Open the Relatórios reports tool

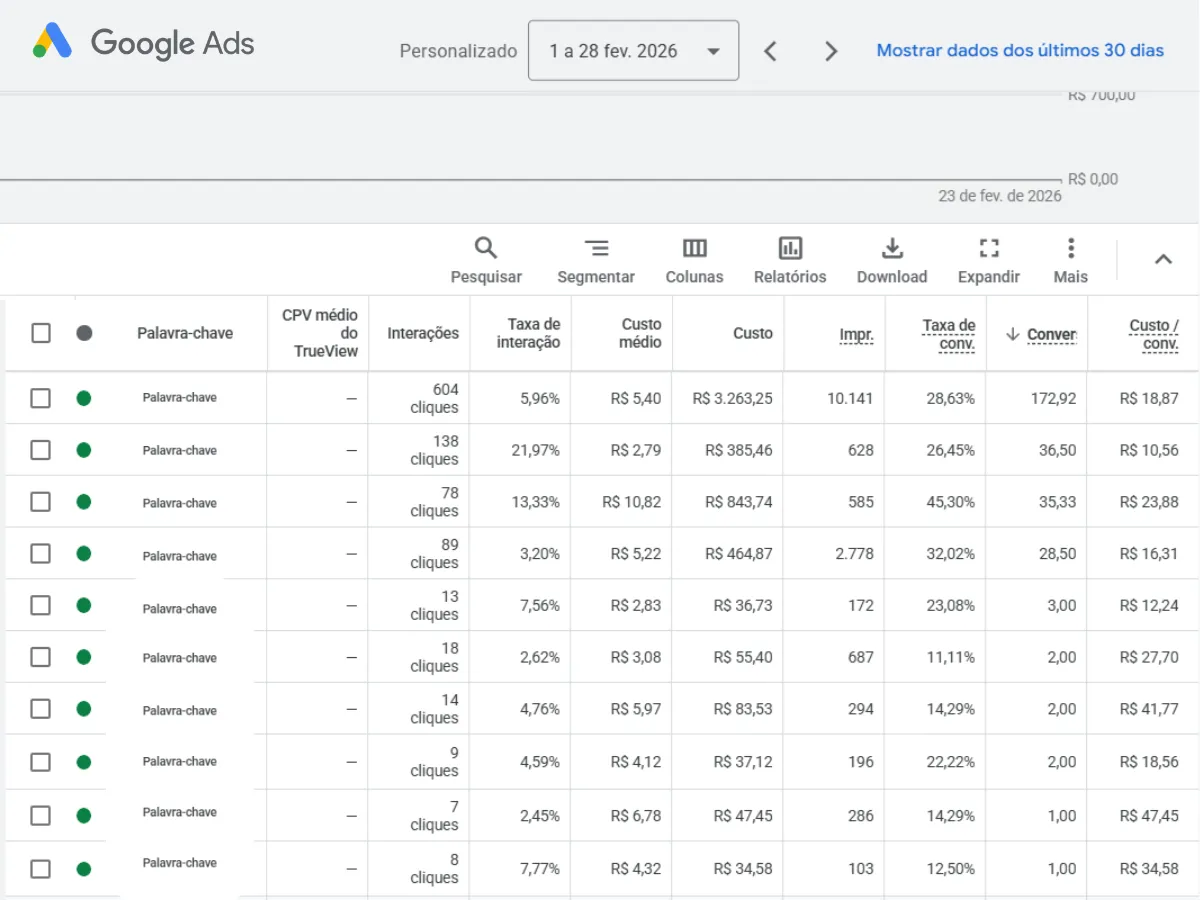(x=790, y=261)
